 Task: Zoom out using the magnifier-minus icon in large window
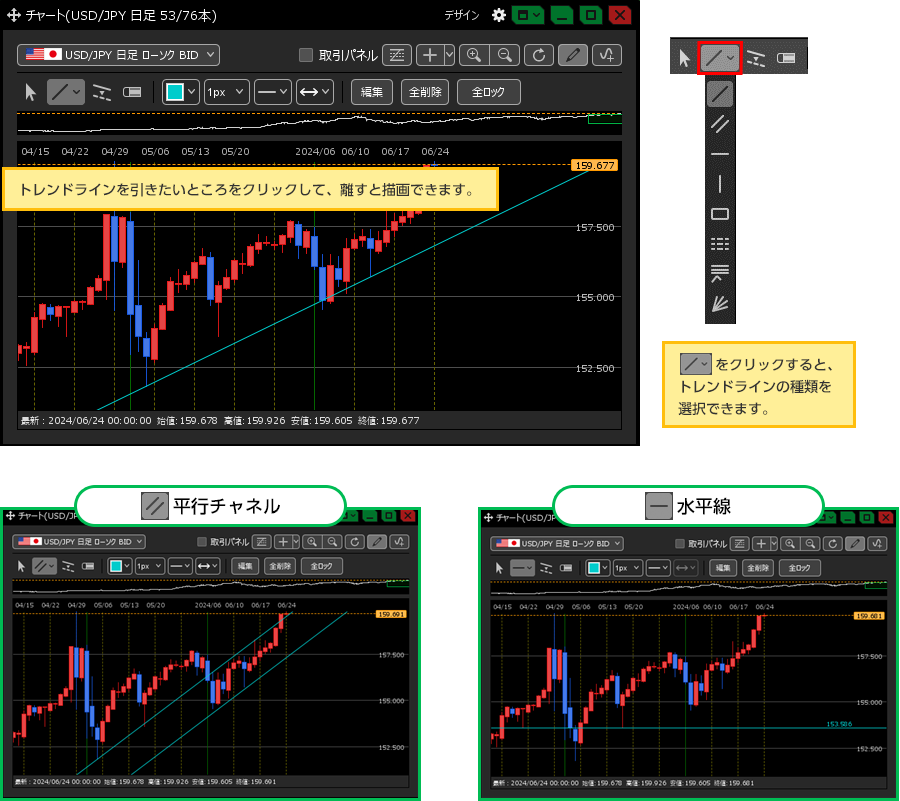[x=505, y=55]
